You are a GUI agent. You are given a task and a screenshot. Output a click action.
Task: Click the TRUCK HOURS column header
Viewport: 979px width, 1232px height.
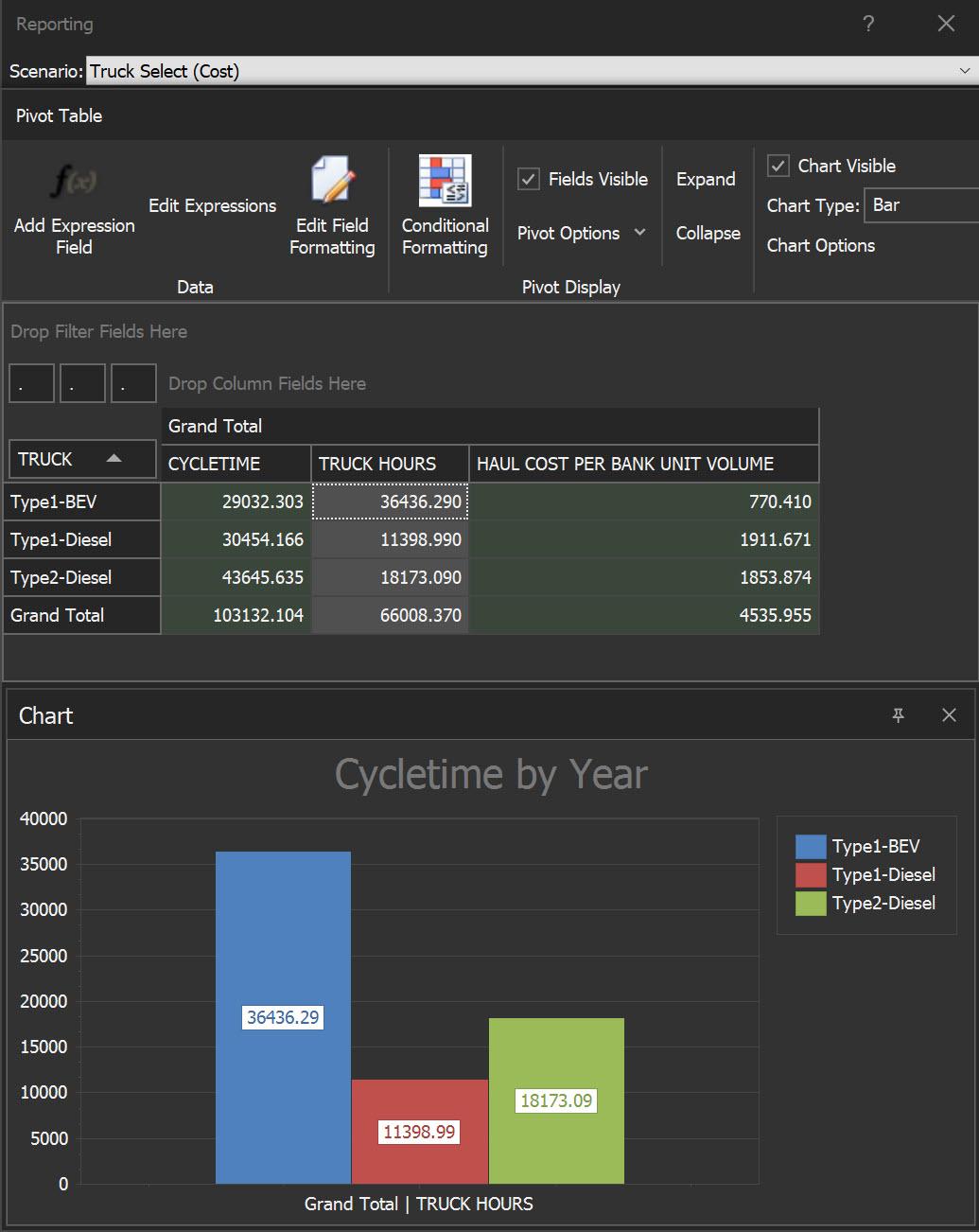click(390, 464)
